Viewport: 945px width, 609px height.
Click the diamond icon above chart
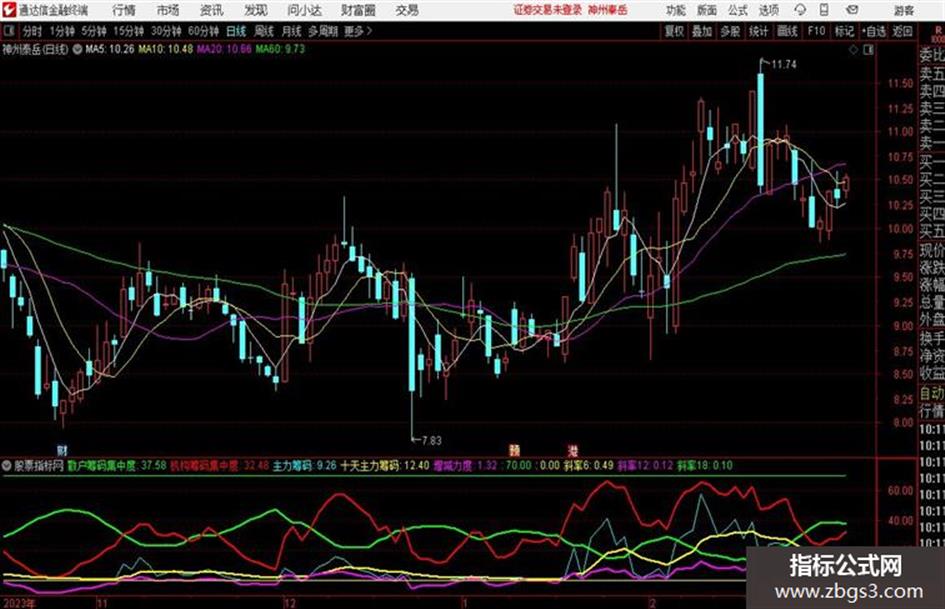click(853, 50)
